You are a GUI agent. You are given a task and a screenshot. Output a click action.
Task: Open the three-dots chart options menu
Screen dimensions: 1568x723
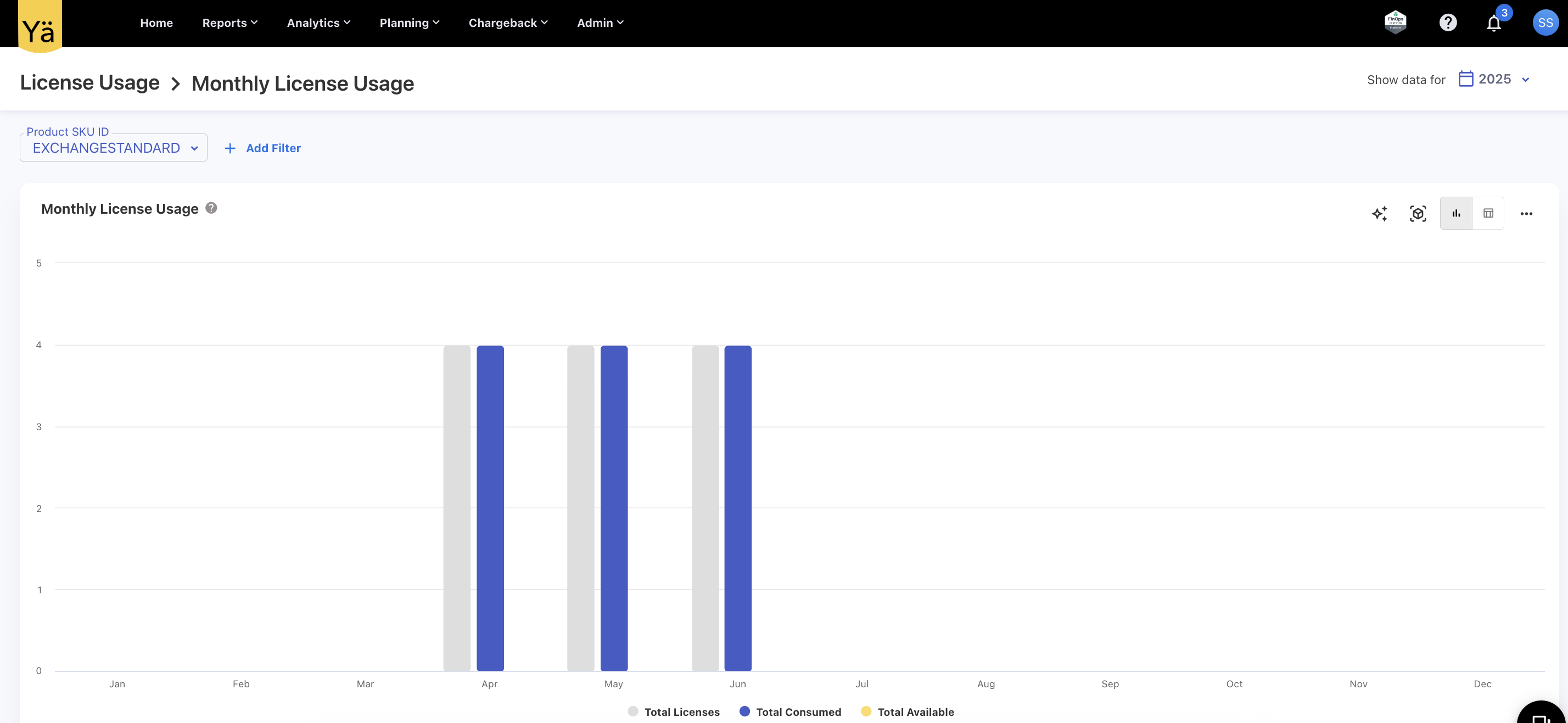click(1526, 214)
